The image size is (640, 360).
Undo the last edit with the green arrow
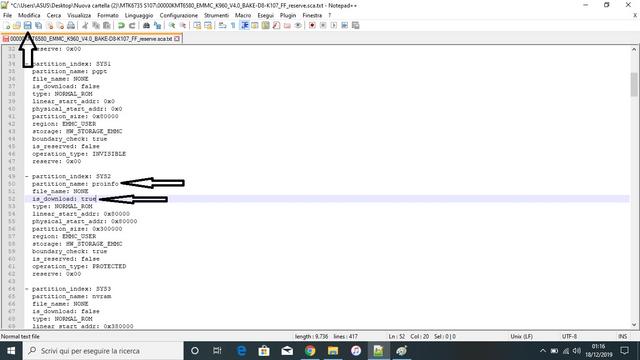121,25
